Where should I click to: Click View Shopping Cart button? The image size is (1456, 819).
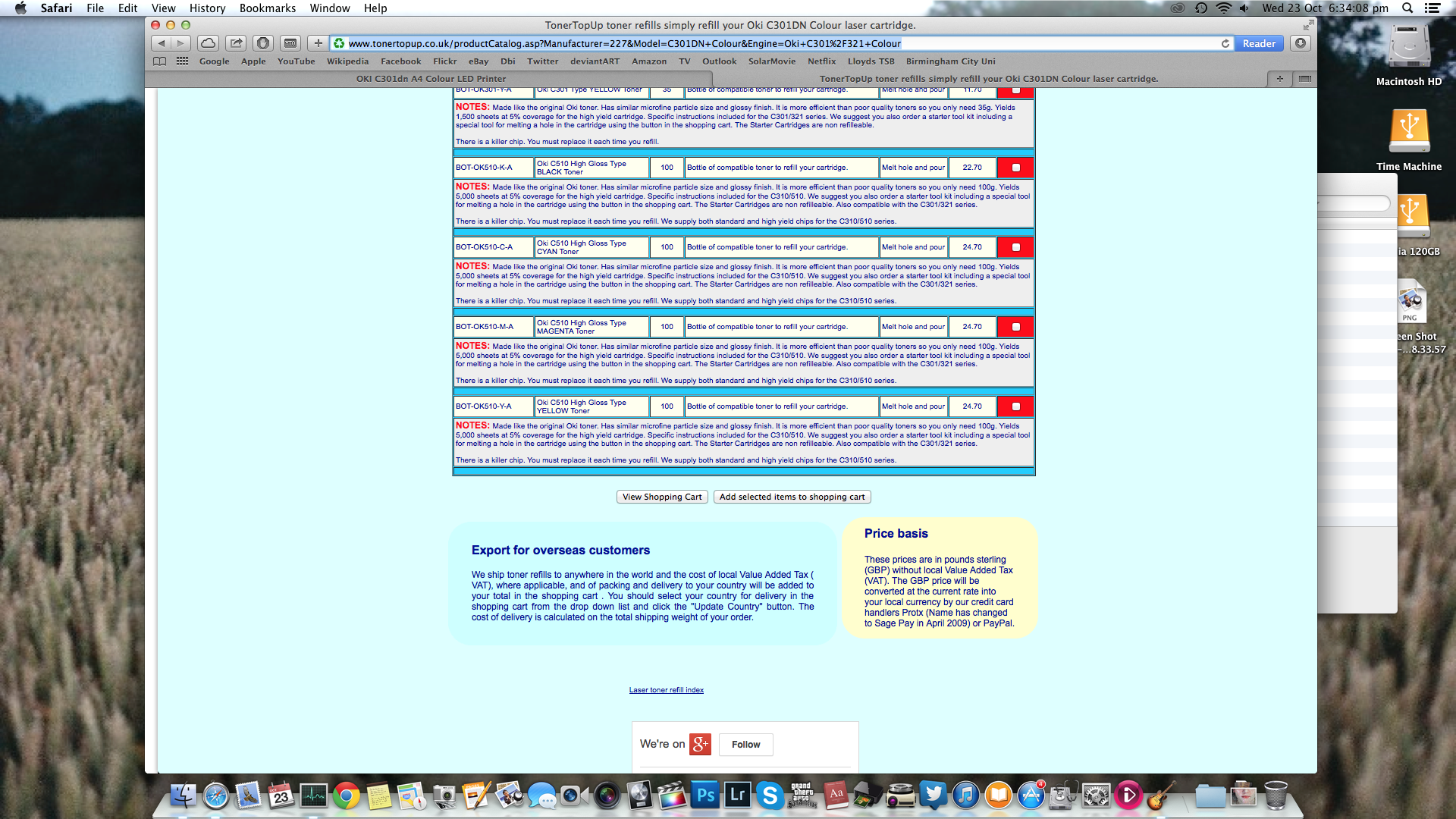tap(662, 497)
